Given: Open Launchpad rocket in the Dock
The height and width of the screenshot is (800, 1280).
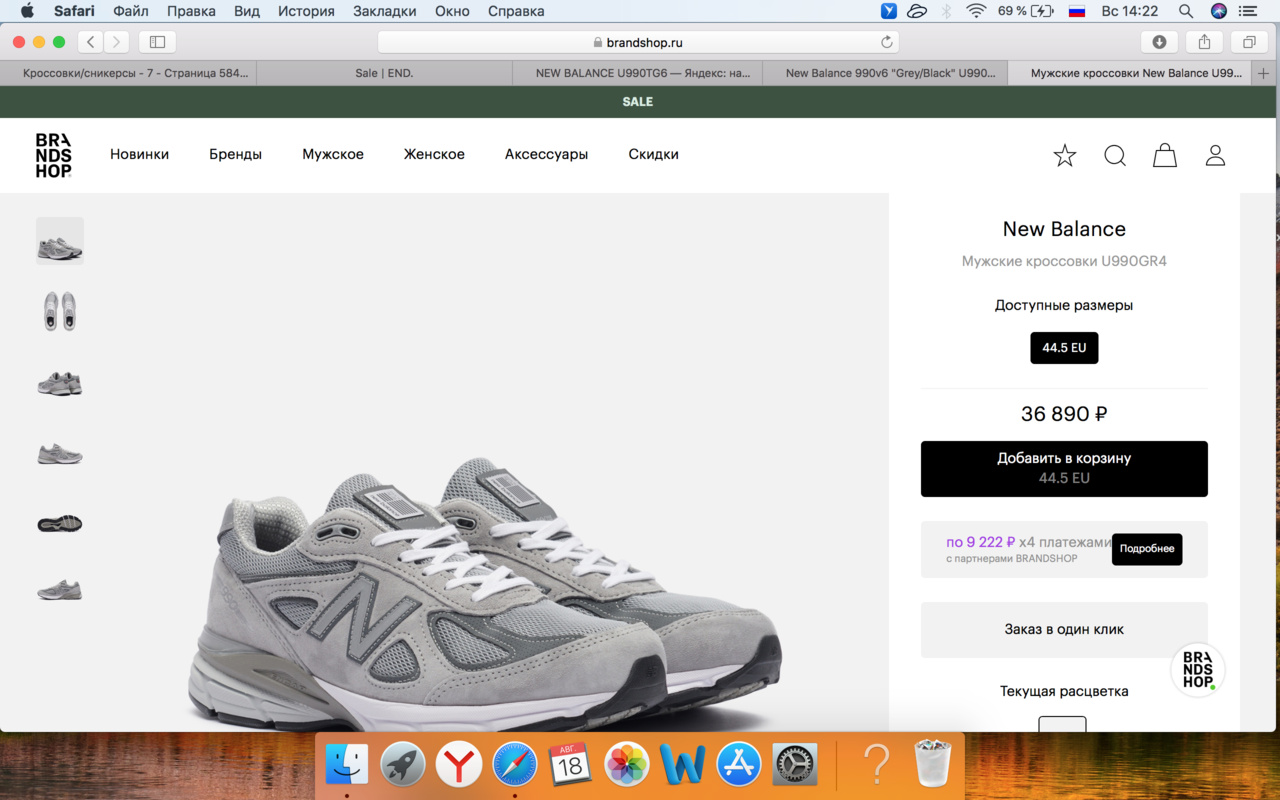Looking at the screenshot, I should point(403,765).
